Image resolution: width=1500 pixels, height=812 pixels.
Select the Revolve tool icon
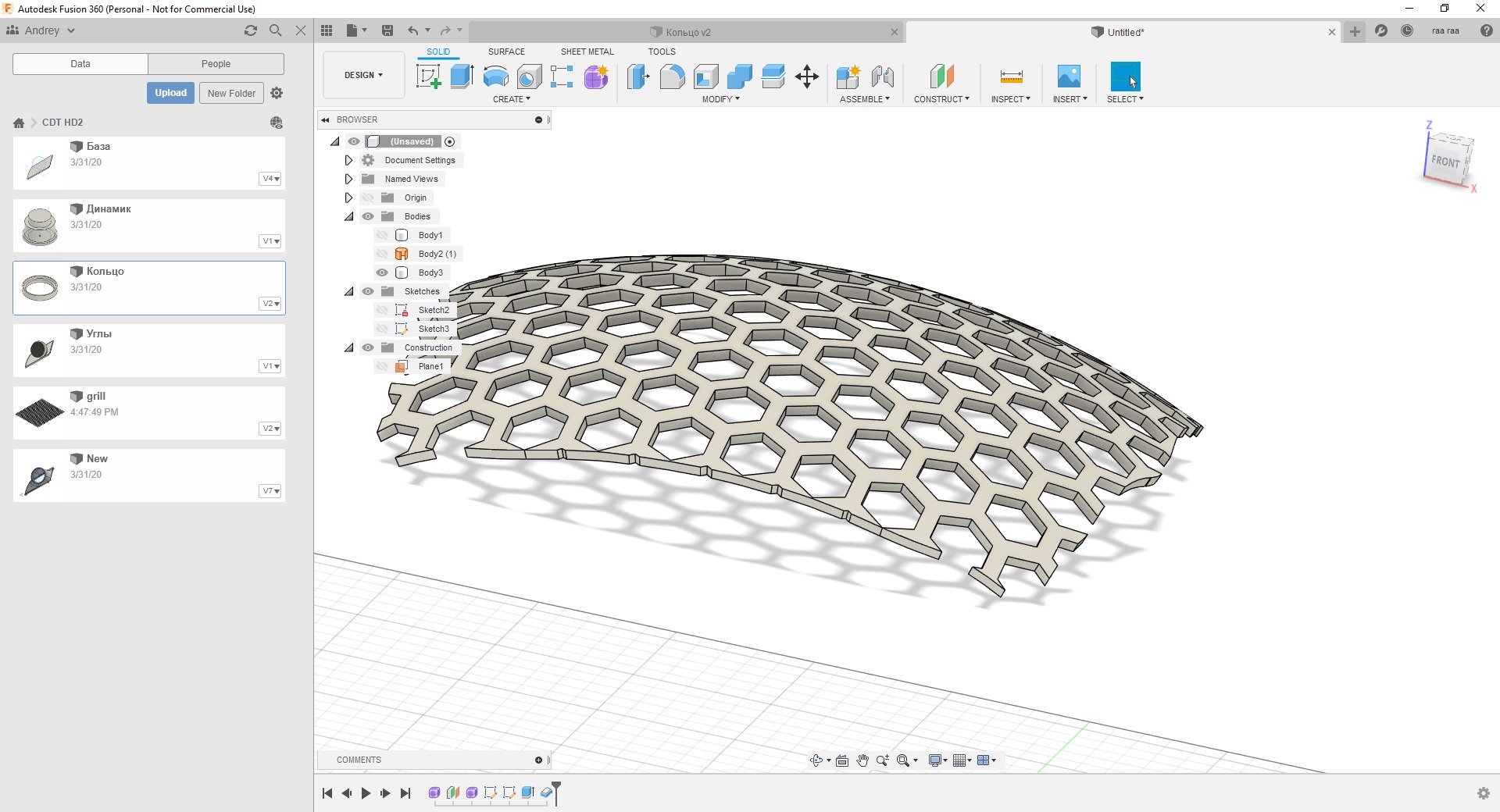pos(495,77)
